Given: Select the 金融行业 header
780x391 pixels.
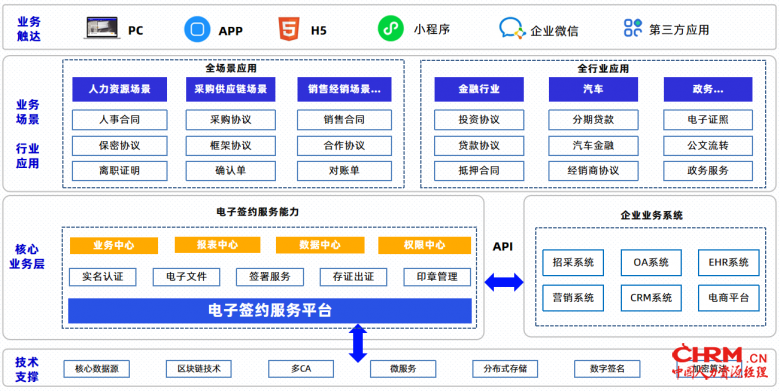Looking at the screenshot, I should pyautogui.click(x=479, y=90).
